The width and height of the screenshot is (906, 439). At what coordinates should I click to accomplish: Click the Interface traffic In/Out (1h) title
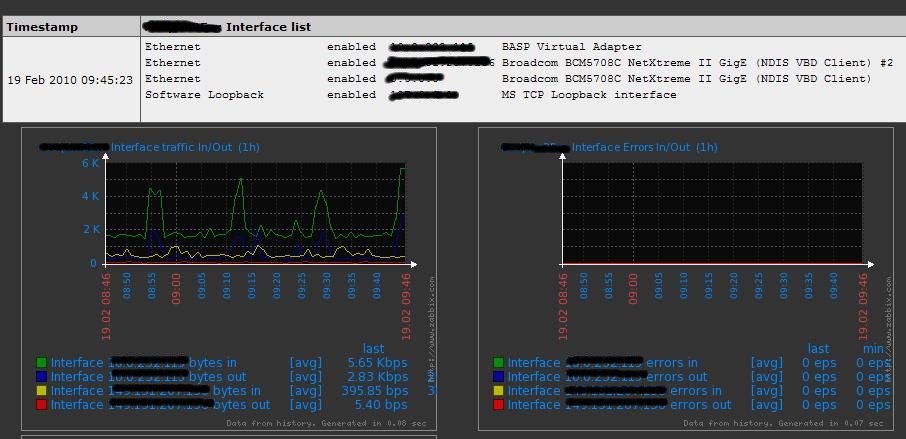(185, 147)
